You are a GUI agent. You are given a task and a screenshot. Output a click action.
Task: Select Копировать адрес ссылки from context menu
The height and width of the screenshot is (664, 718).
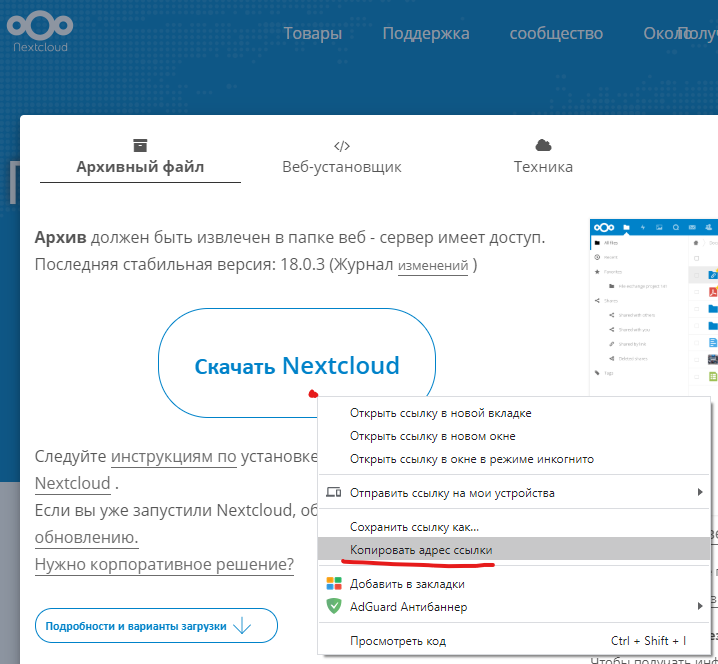(421, 550)
